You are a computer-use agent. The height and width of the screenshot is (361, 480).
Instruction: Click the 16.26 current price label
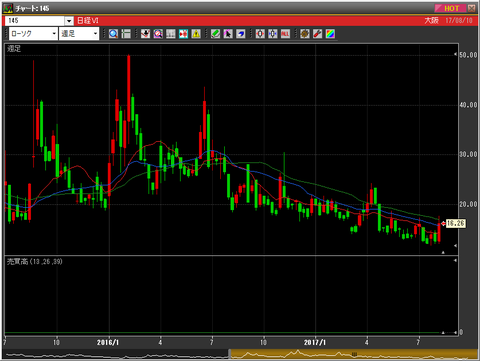456,223
